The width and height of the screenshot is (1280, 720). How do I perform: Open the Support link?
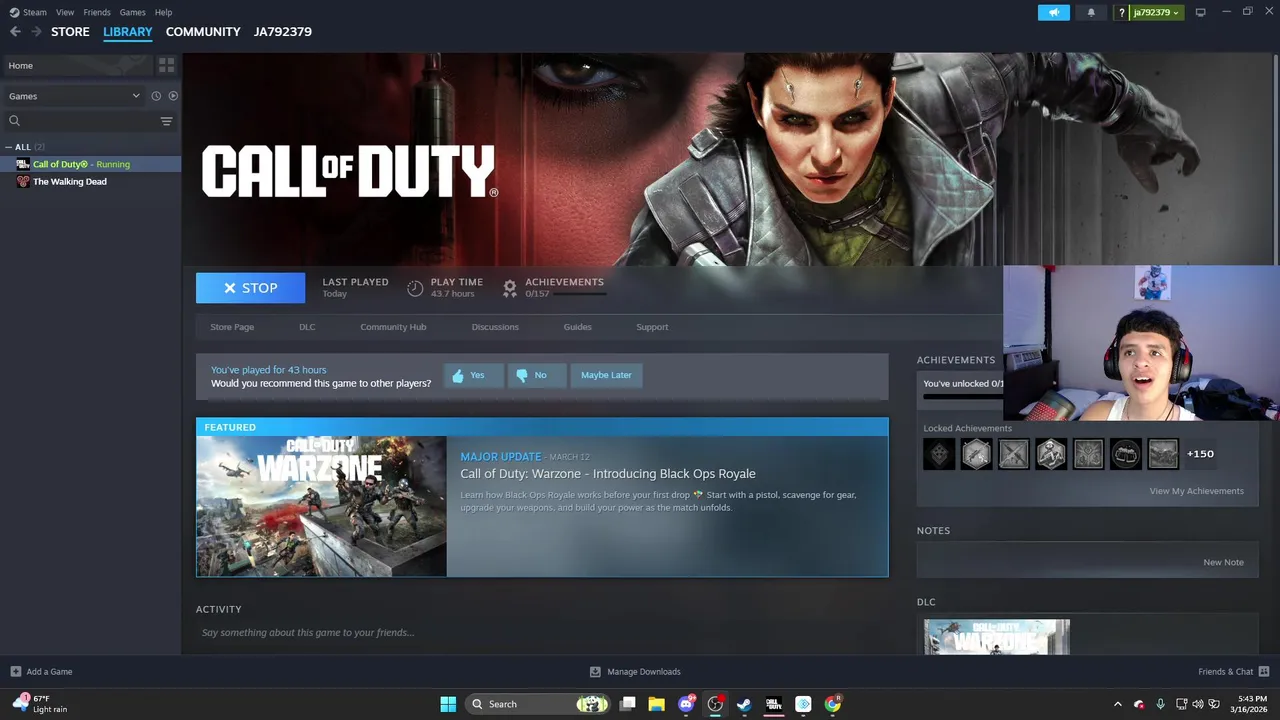pyautogui.click(x=652, y=327)
